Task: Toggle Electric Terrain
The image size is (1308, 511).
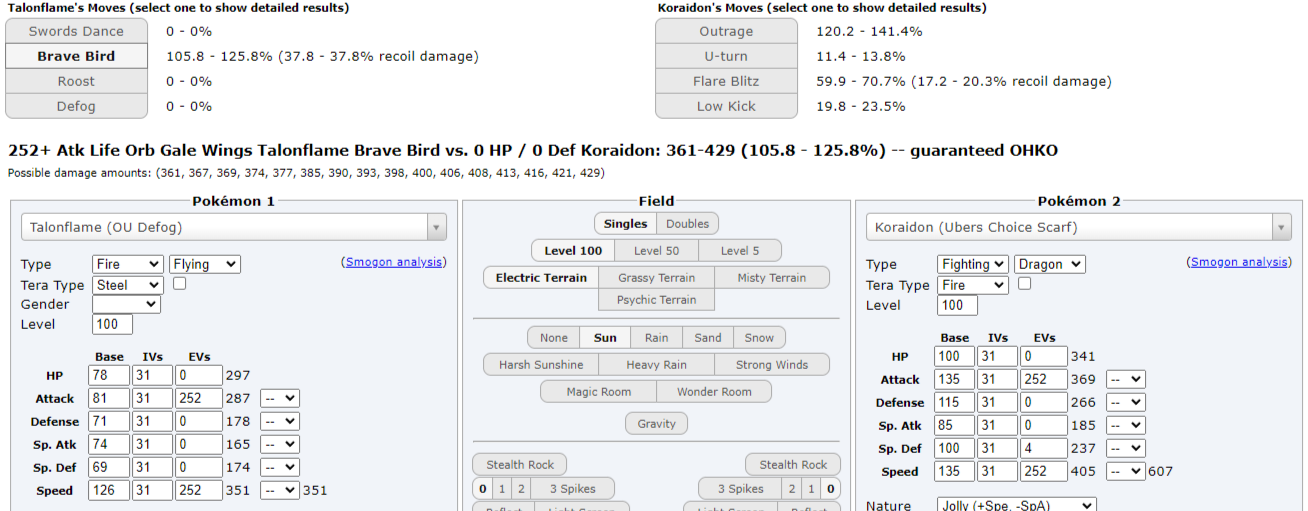Action: coord(541,277)
